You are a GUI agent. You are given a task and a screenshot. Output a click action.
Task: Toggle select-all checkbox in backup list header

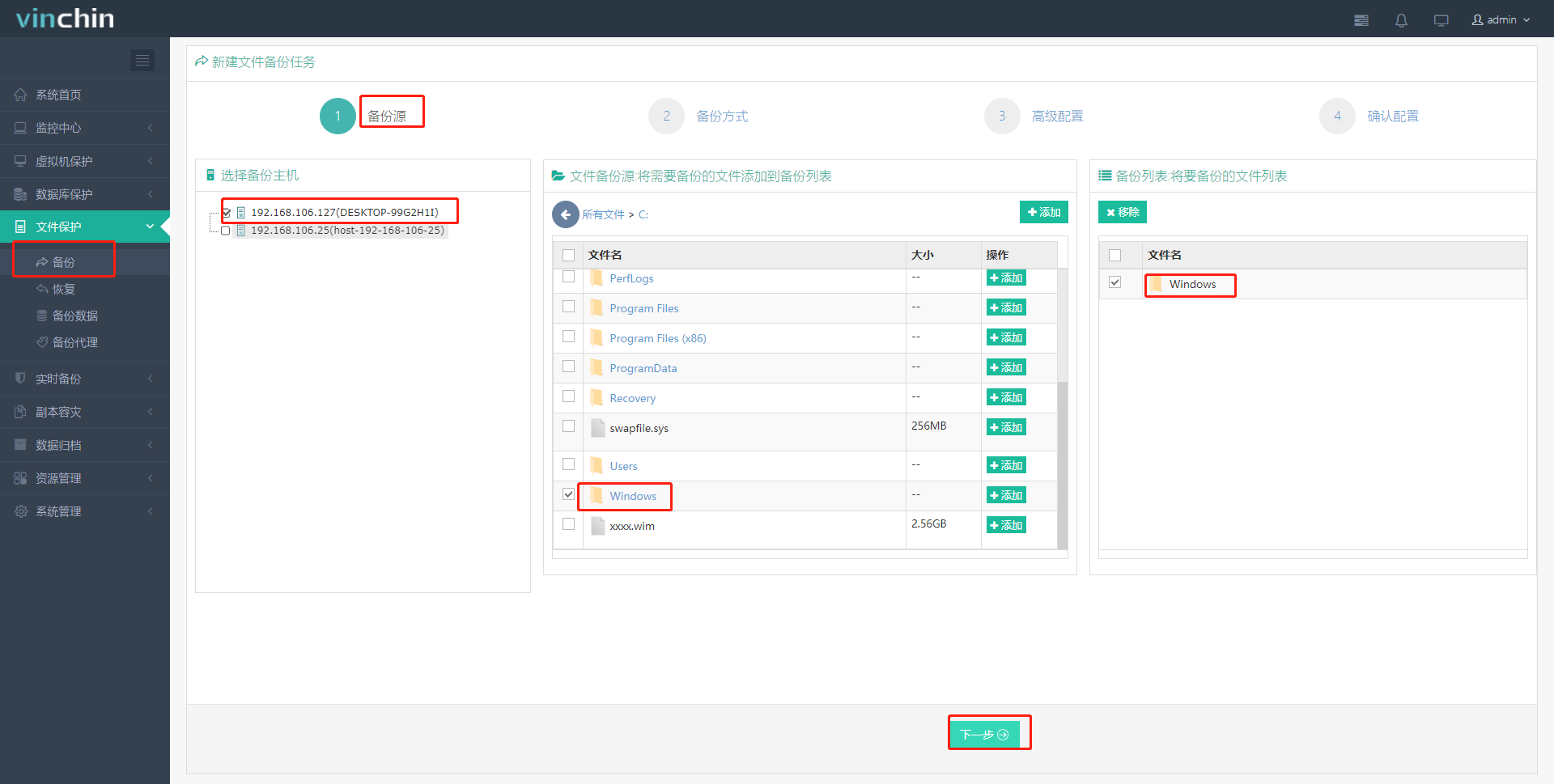pyautogui.click(x=1115, y=255)
